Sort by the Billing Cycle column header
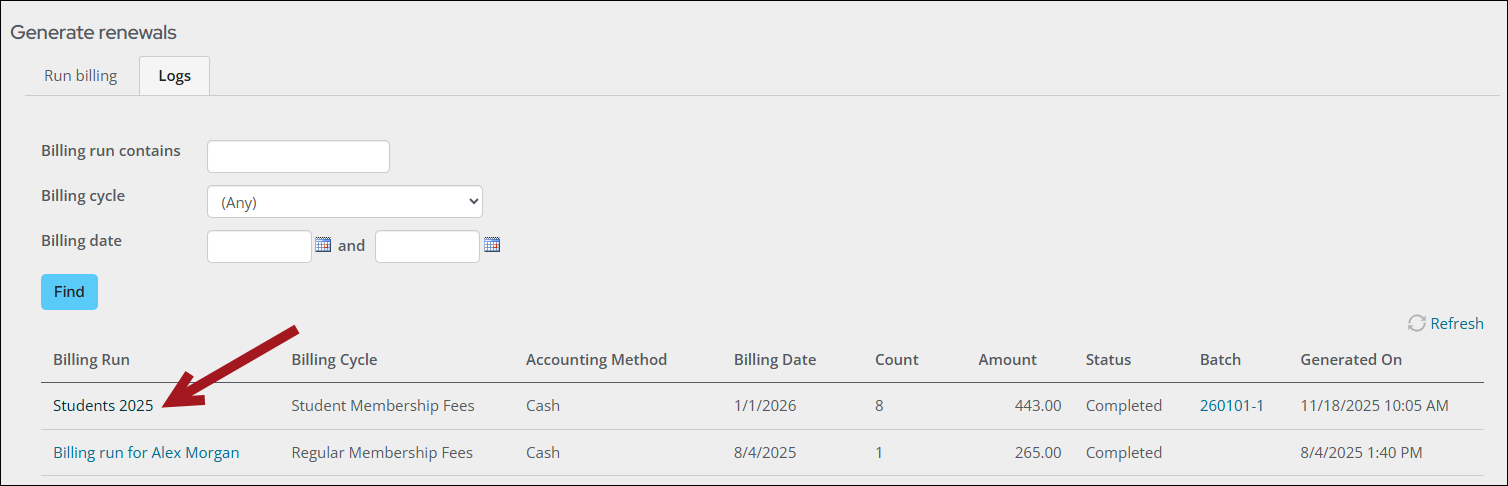The width and height of the screenshot is (1508, 486). pyautogui.click(x=334, y=360)
